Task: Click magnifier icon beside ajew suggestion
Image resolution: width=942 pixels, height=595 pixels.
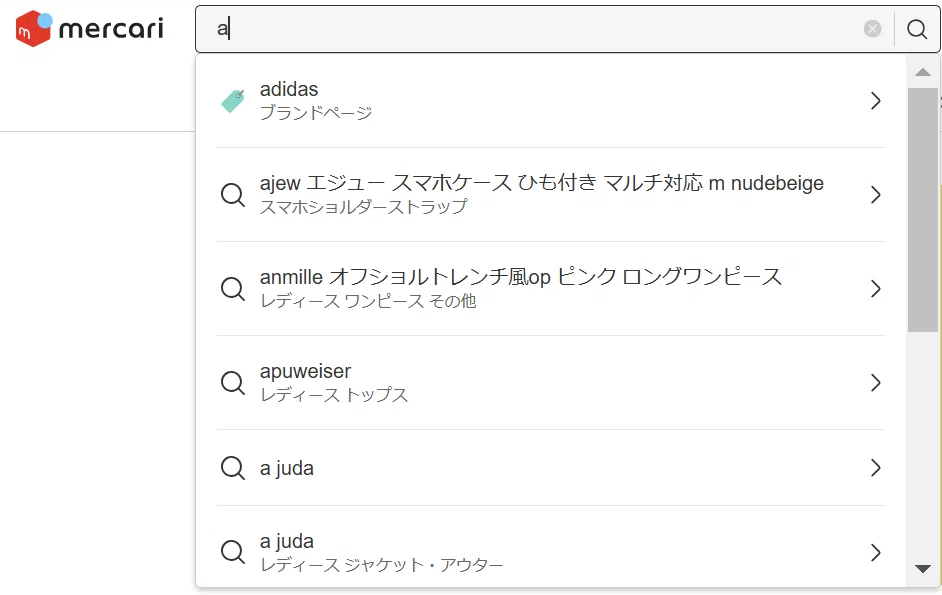Action: (x=233, y=195)
